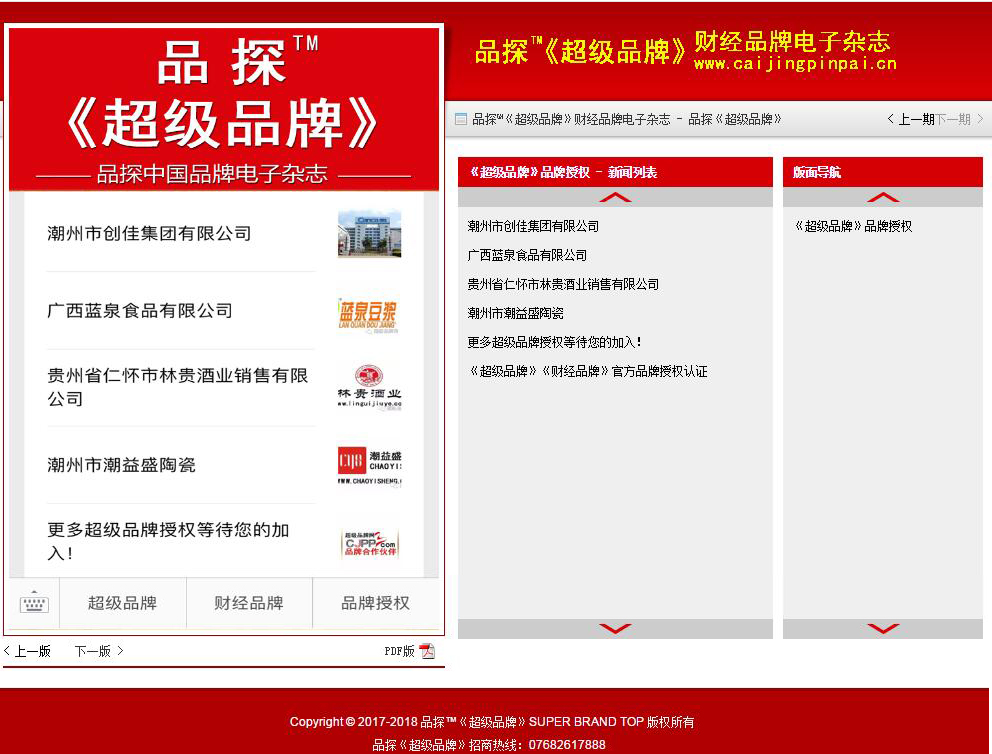Open 潮州市潮益盛陶瓷 in news list
The height and width of the screenshot is (754, 992).
515,313
